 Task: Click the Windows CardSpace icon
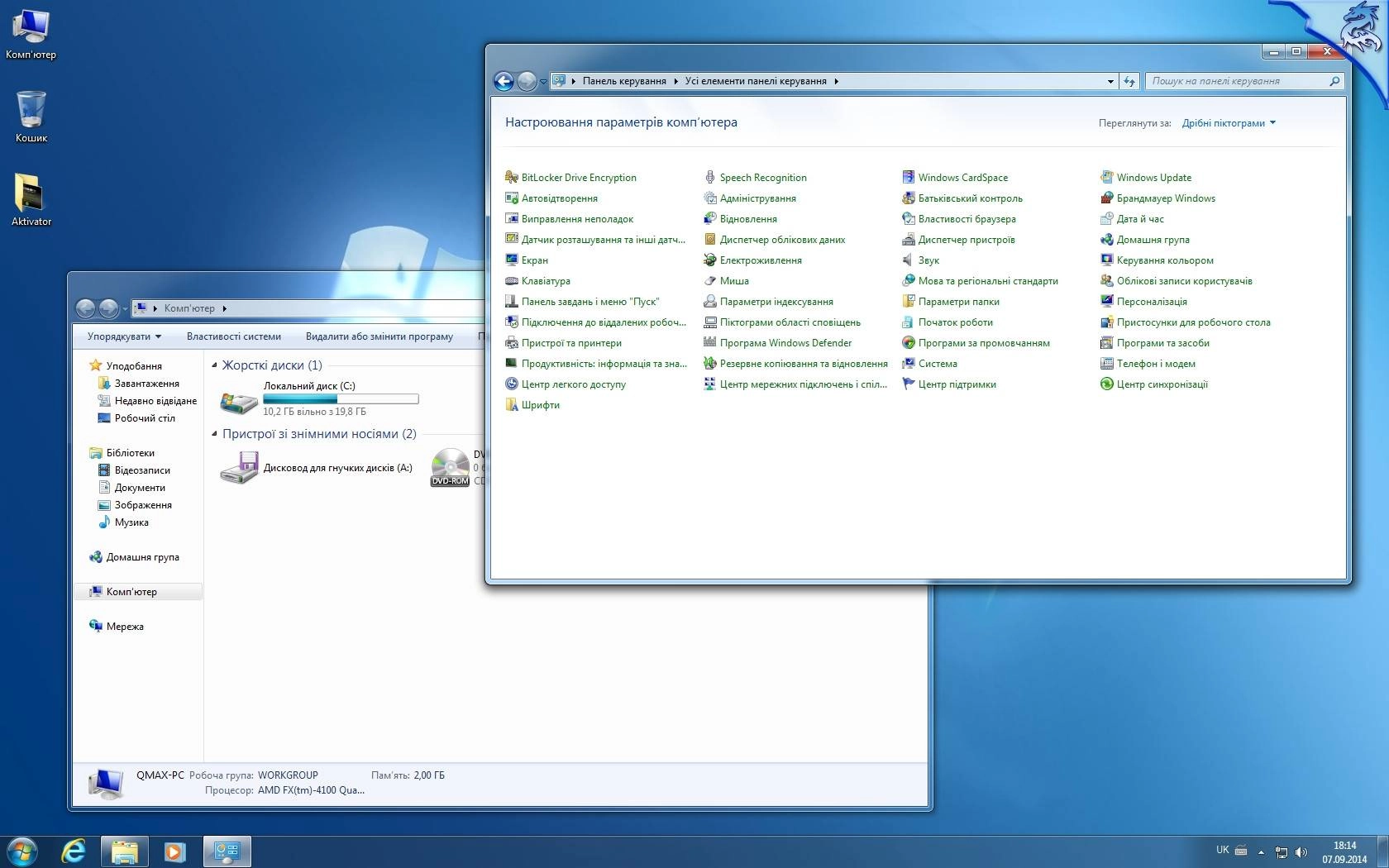click(x=908, y=177)
